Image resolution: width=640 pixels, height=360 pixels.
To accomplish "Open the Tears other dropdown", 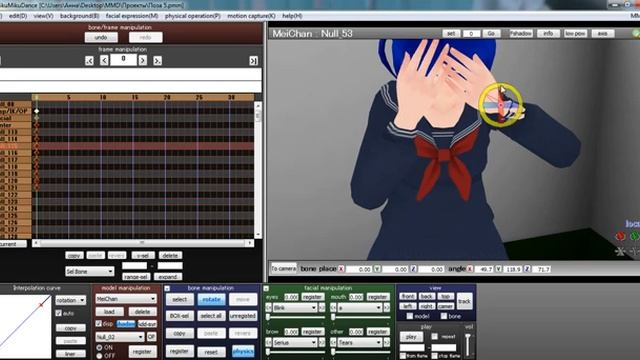I will pos(360,342).
